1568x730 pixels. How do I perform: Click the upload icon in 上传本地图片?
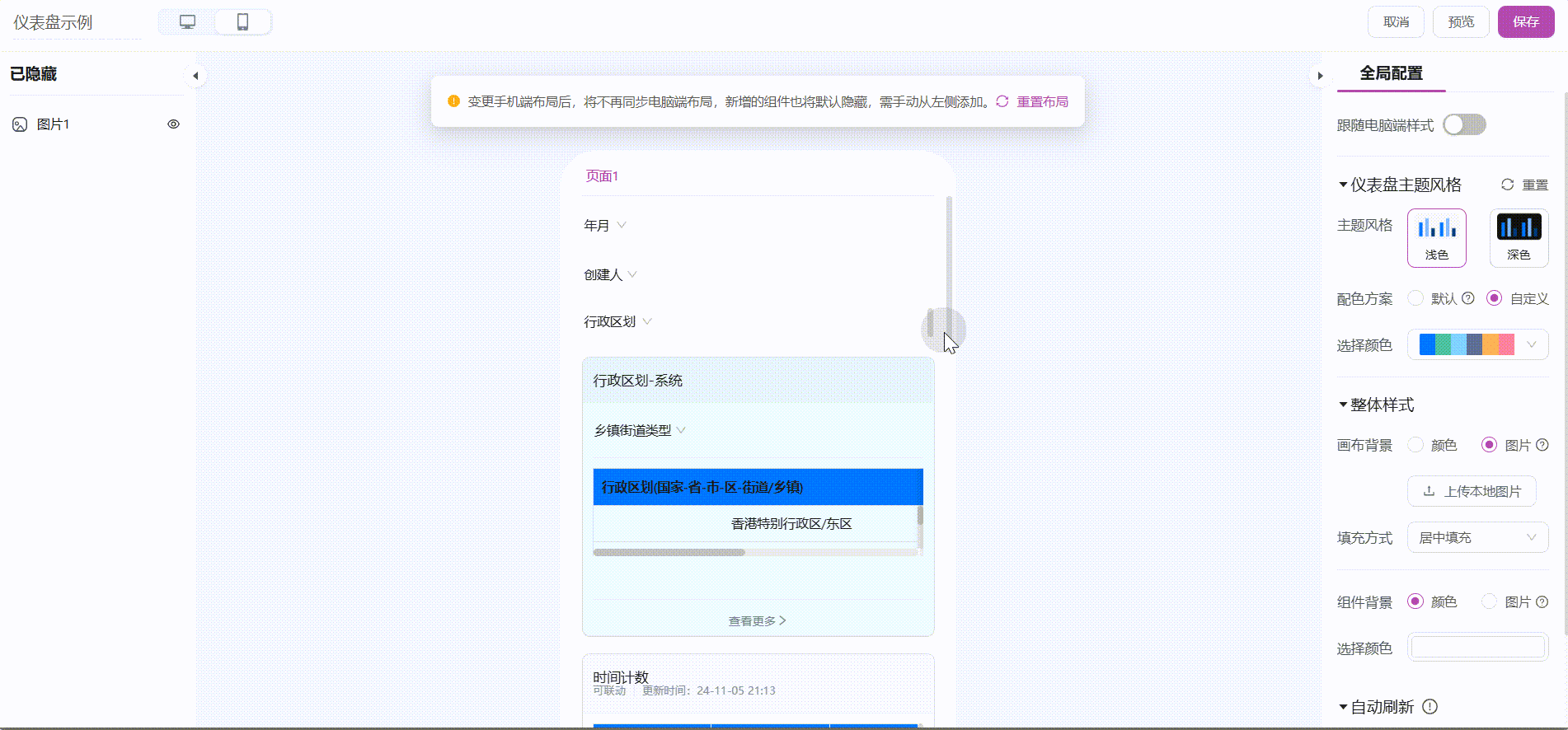tap(1429, 491)
